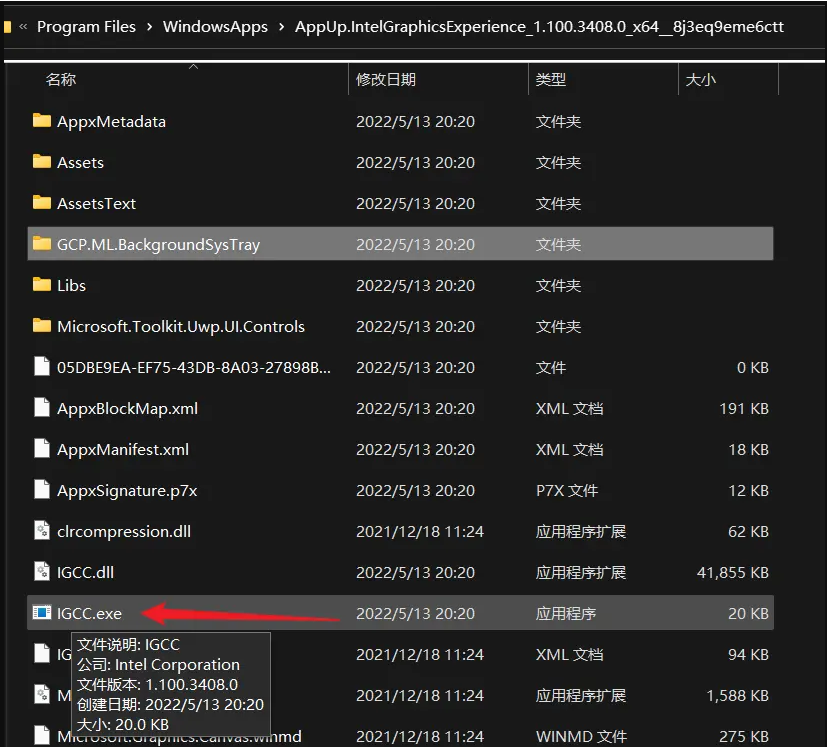The image size is (827, 747).
Task: Select the IGCC.exe application icon
Action: click(42, 613)
